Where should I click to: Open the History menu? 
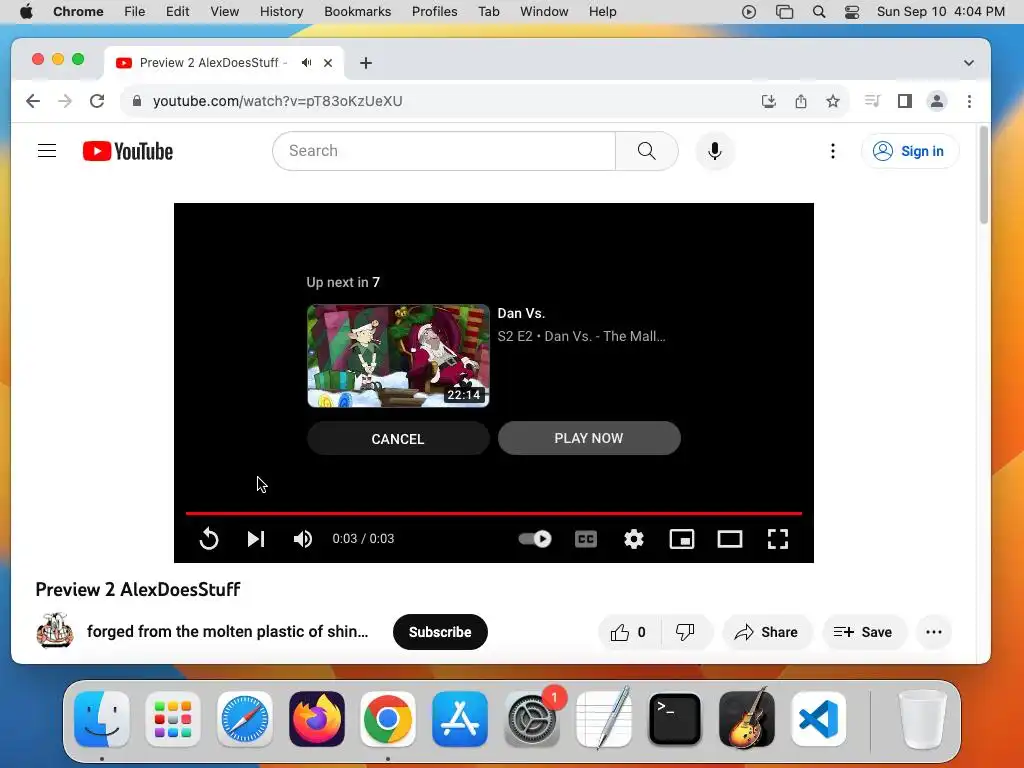pyautogui.click(x=281, y=12)
